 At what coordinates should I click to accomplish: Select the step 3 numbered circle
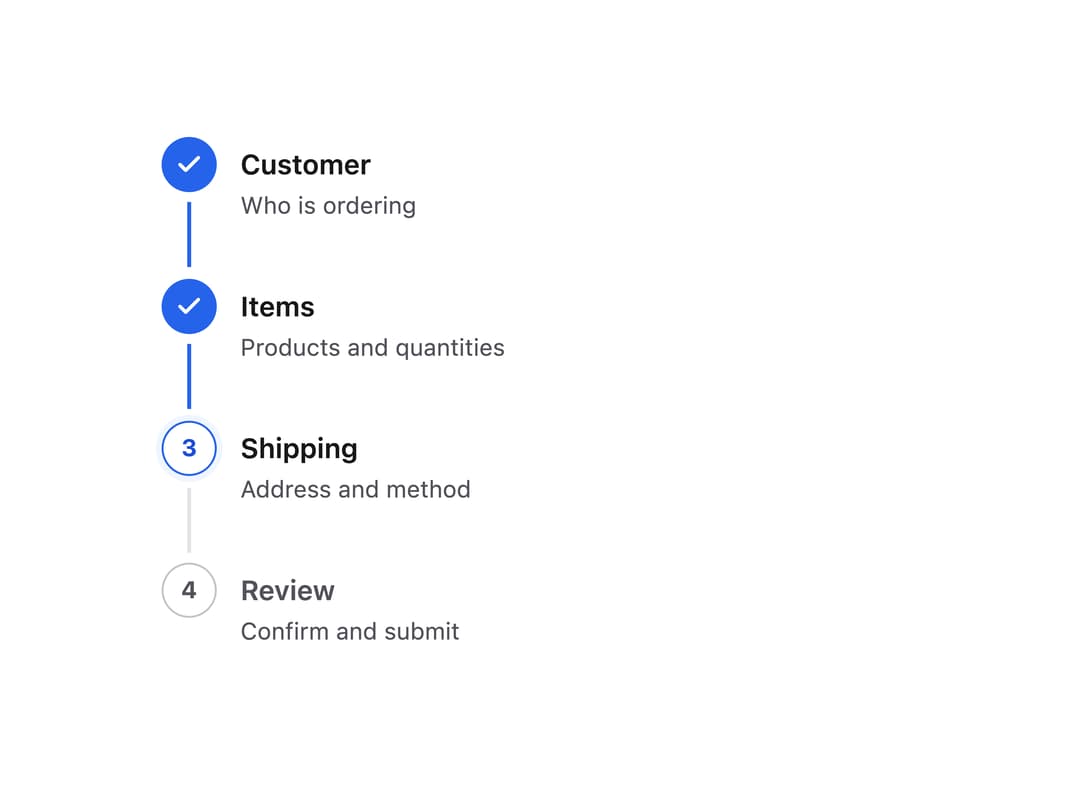click(189, 448)
